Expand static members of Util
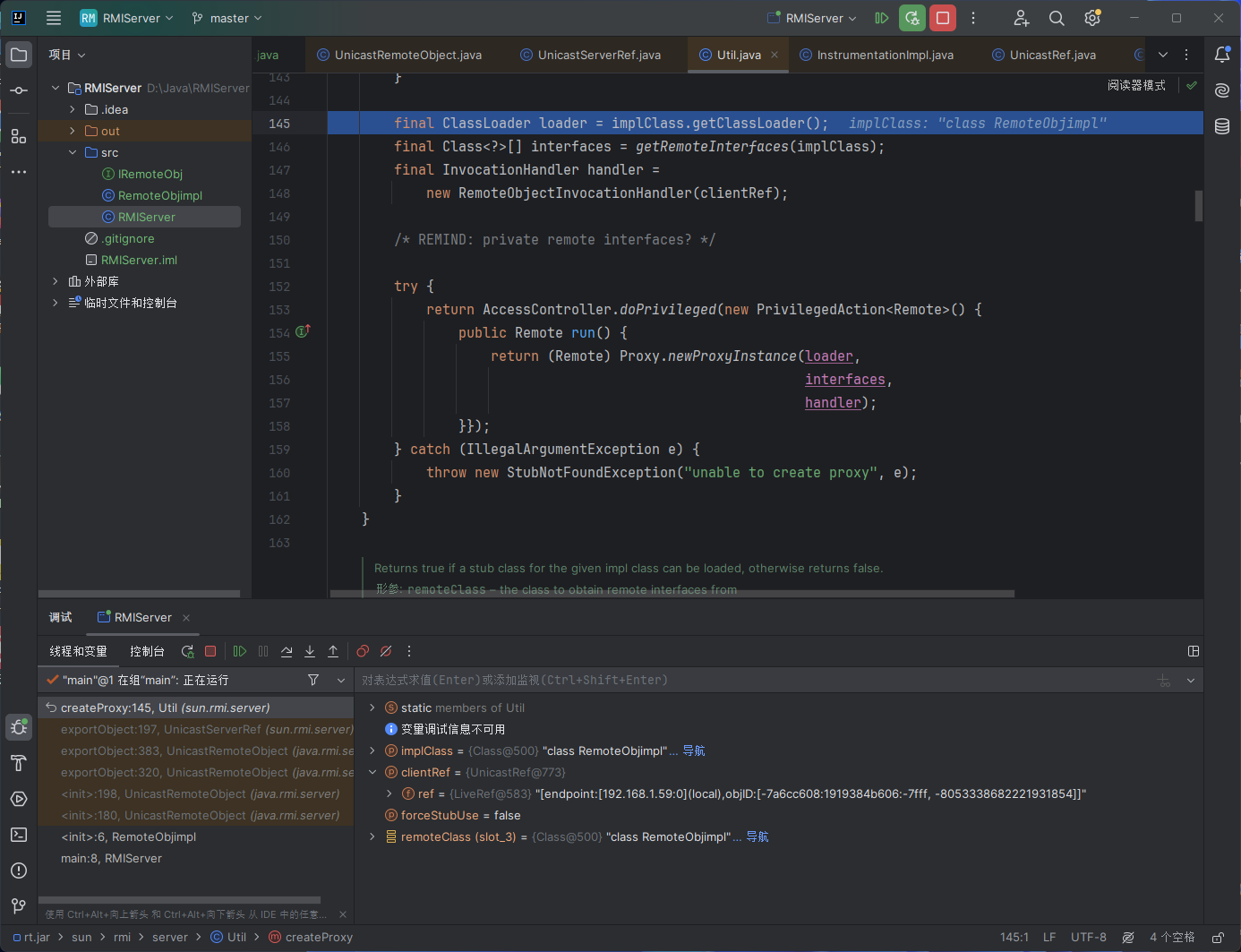The width and height of the screenshot is (1241, 952). pyautogui.click(x=372, y=708)
